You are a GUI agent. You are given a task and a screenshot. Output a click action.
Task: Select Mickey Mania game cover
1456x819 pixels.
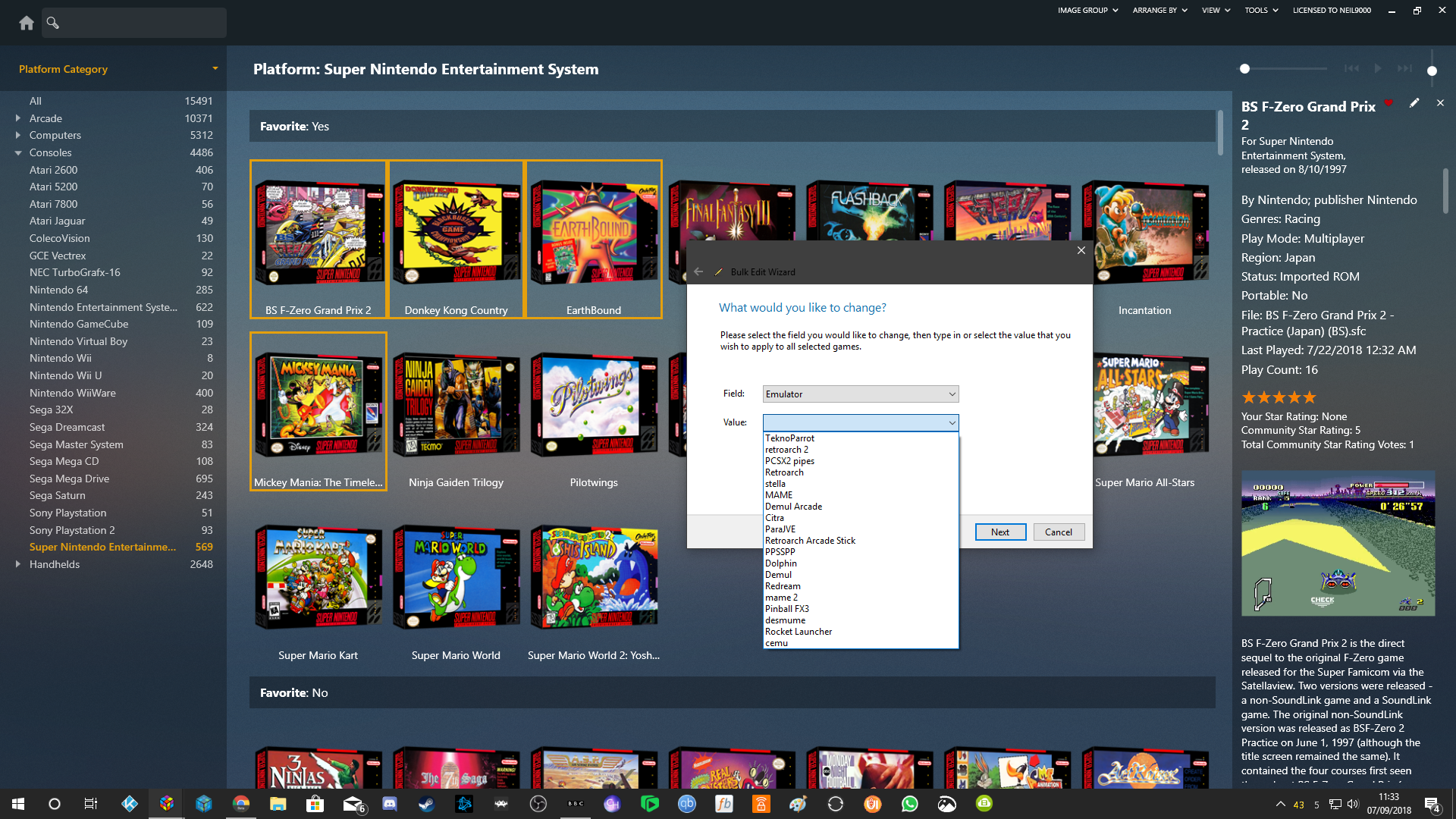[x=318, y=406]
